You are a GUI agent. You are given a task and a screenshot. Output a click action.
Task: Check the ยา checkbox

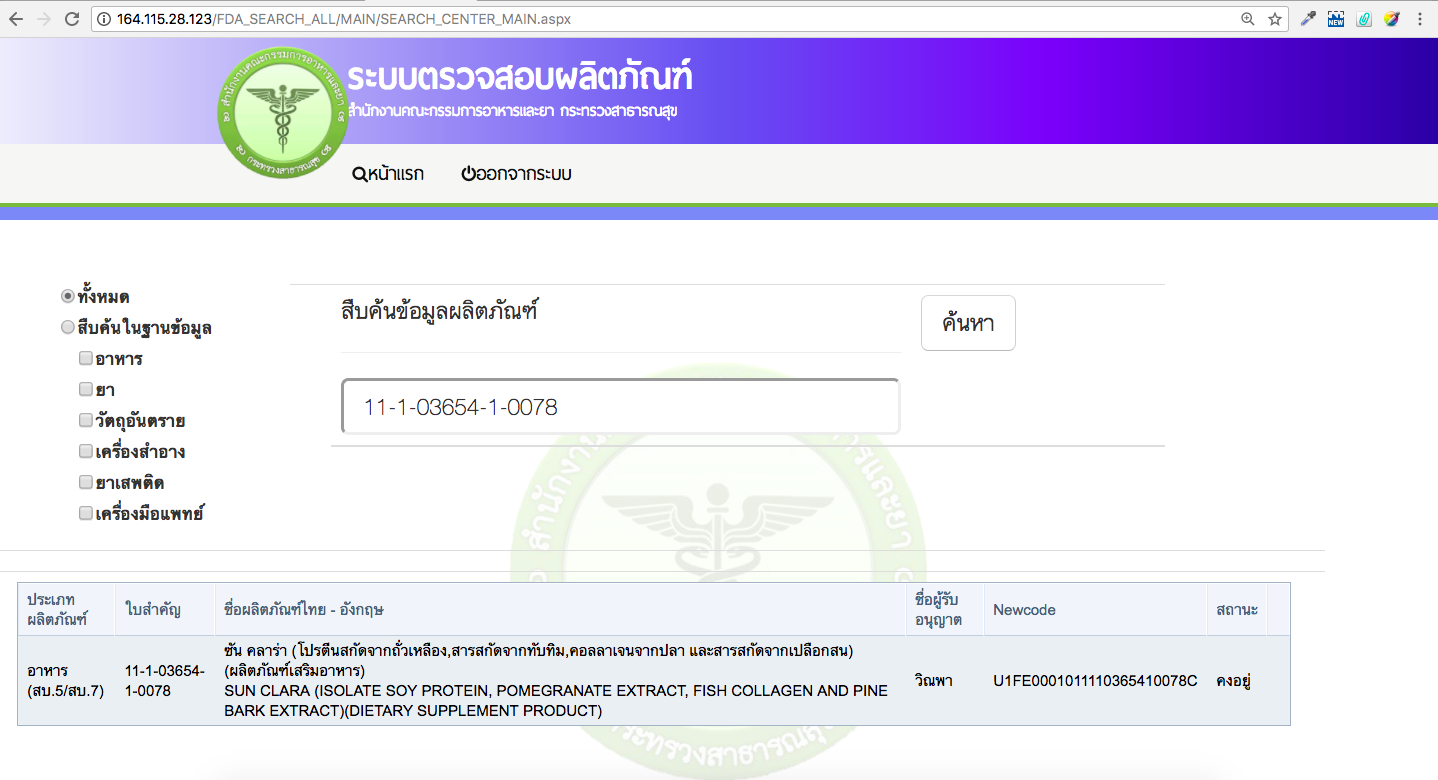(86, 389)
